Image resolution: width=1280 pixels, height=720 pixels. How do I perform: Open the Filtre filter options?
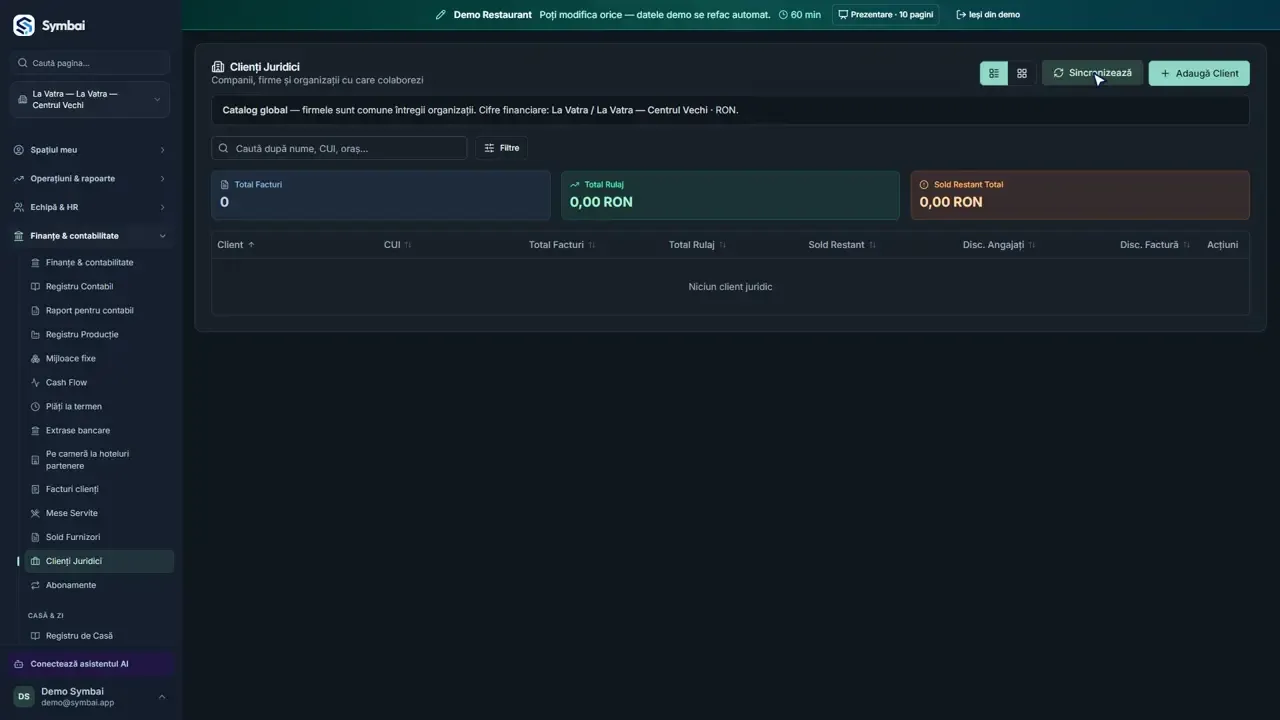[501, 148]
